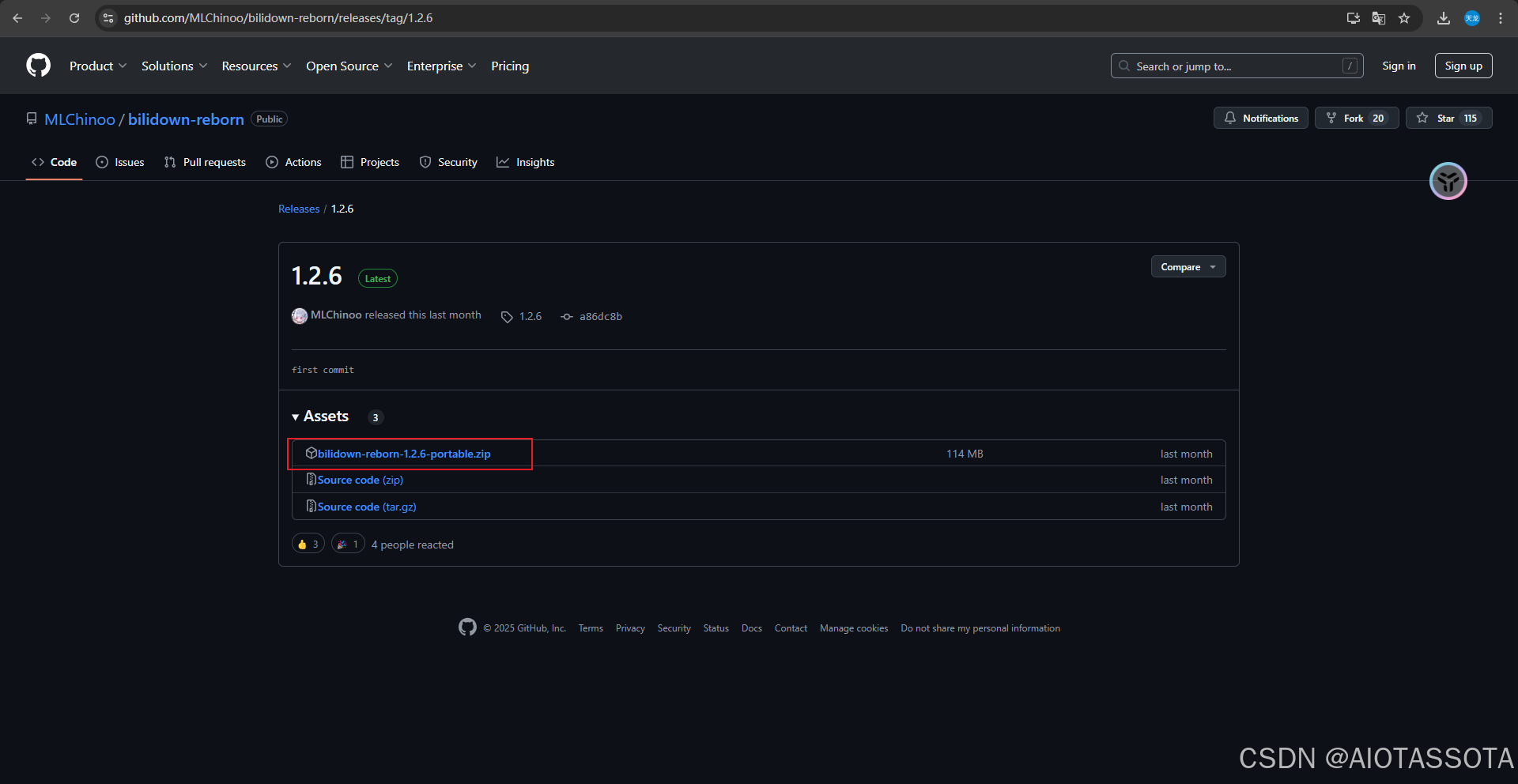The height and width of the screenshot is (784, 1518).
Task: Go to Releases breadcrumb link
Action: click(299, 209)
